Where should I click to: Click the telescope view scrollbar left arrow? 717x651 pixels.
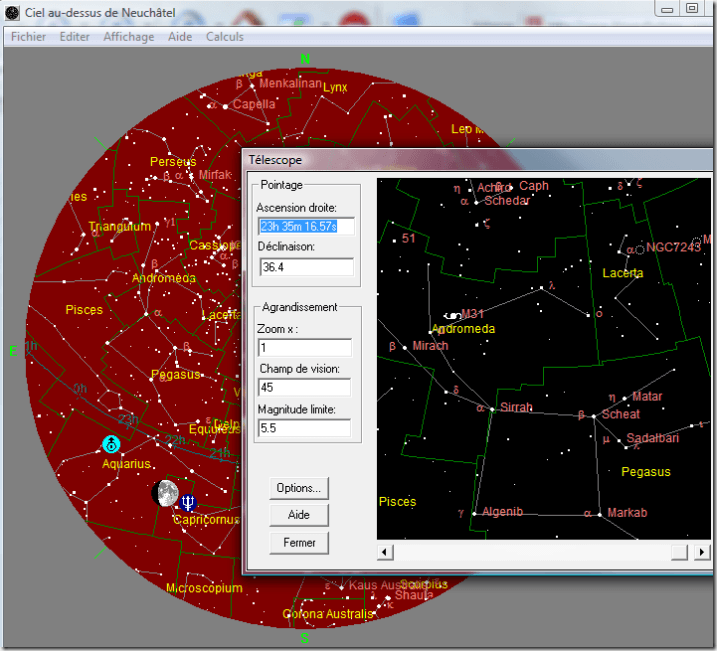click(385, 552)
